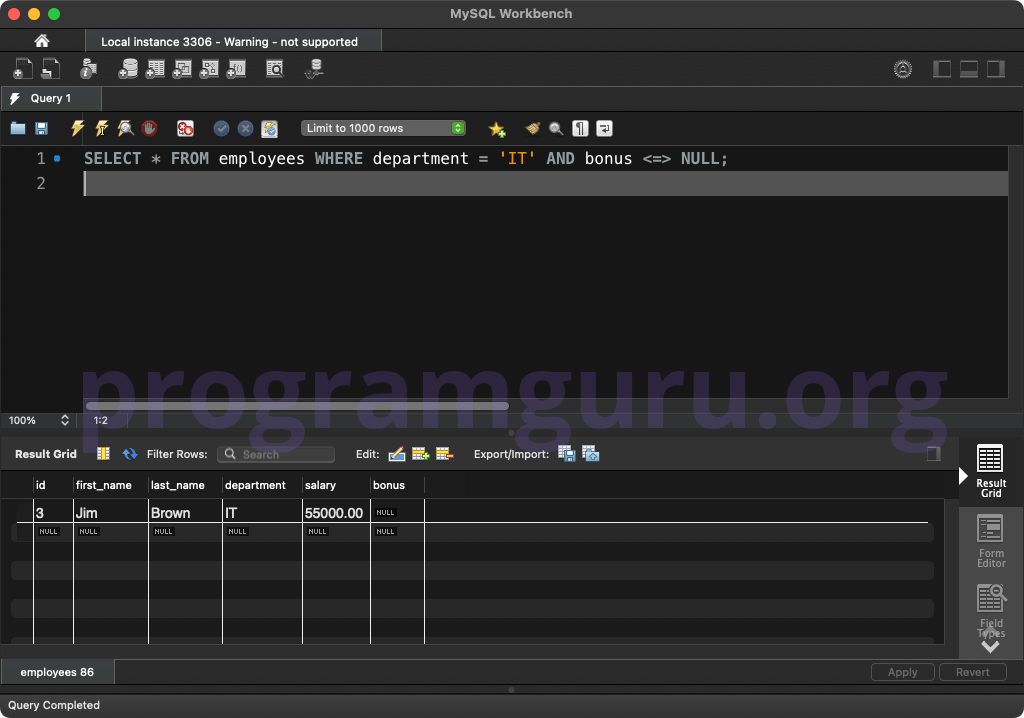The width and height of the screenshot is (1024, 718).
Task: Click the Apply button
Action: tap(903, 672)
